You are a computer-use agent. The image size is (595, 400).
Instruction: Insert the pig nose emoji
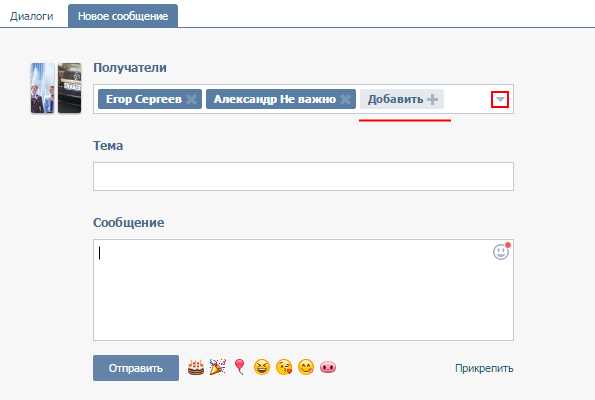328,367
